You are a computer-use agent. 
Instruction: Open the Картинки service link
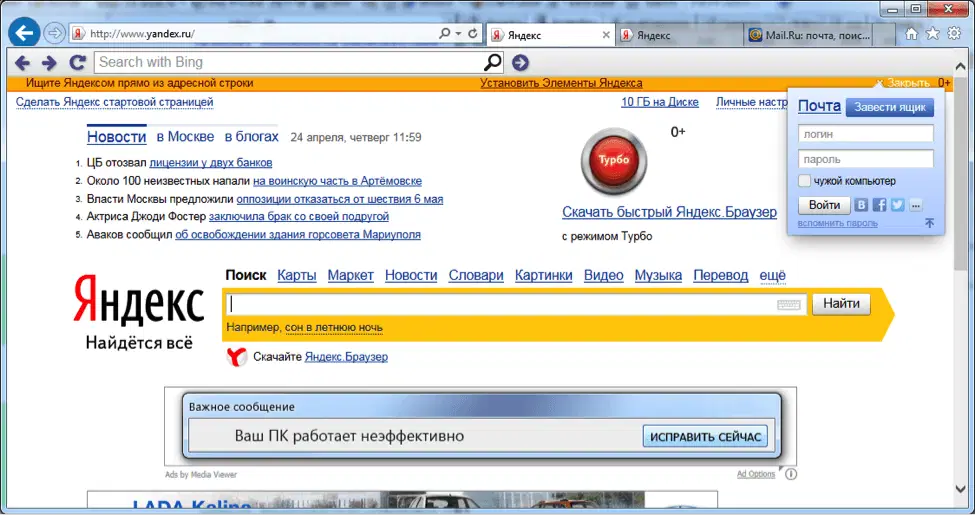click(543, 276)
